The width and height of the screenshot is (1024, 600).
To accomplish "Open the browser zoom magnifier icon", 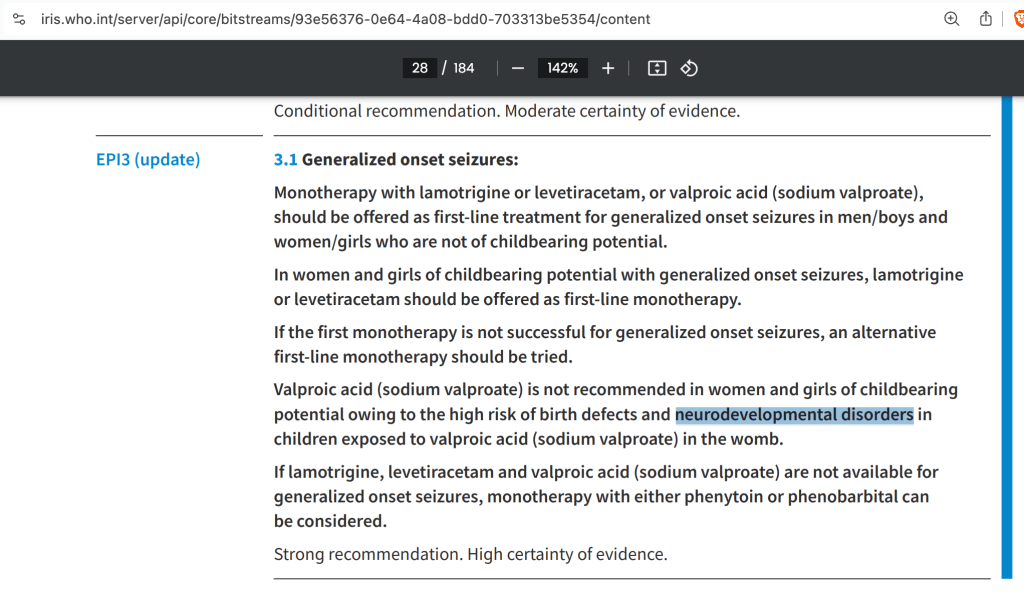I will [x=952, y=19].
